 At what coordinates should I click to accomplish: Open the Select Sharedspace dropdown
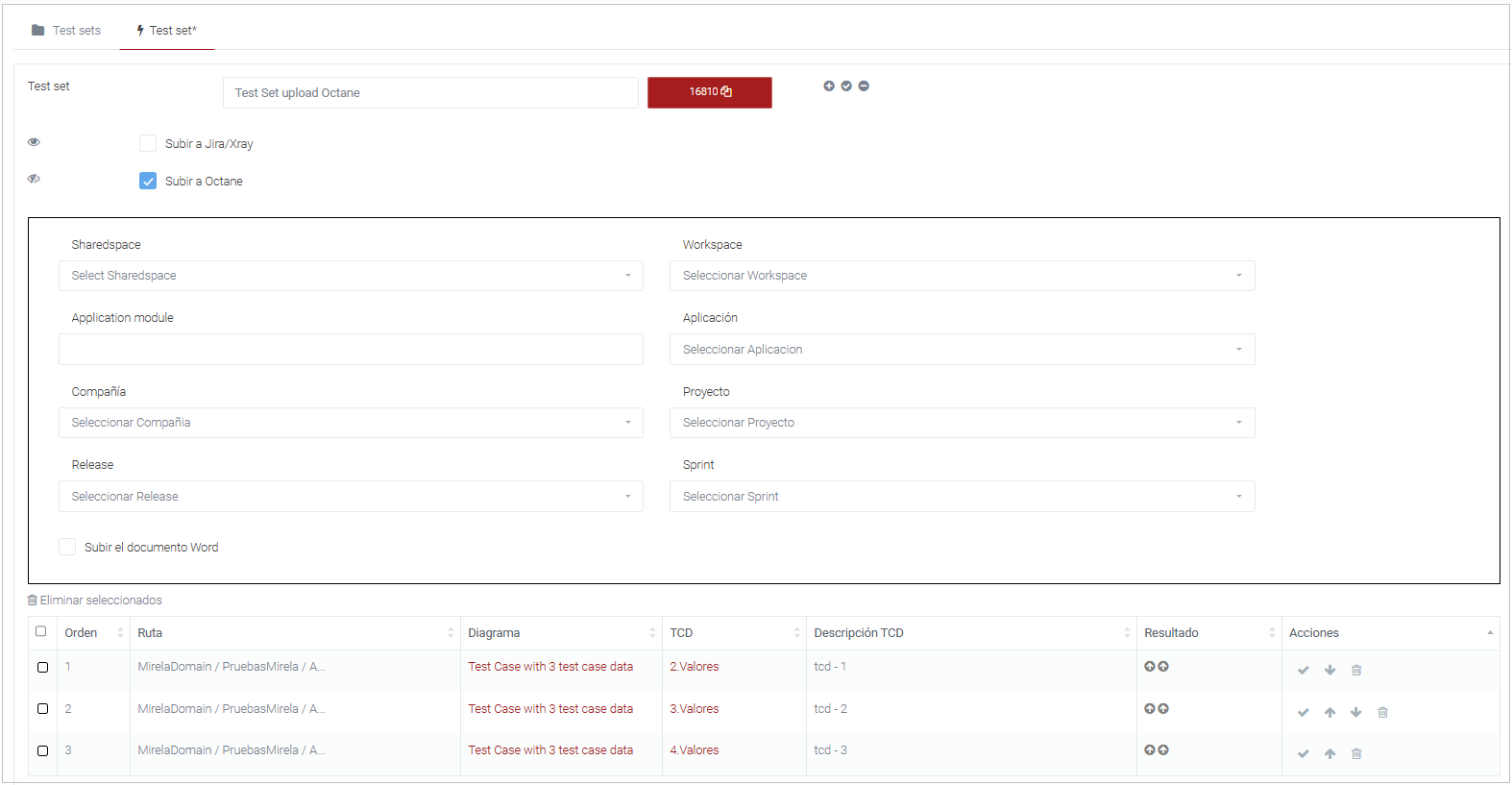(x=351, y=276)
